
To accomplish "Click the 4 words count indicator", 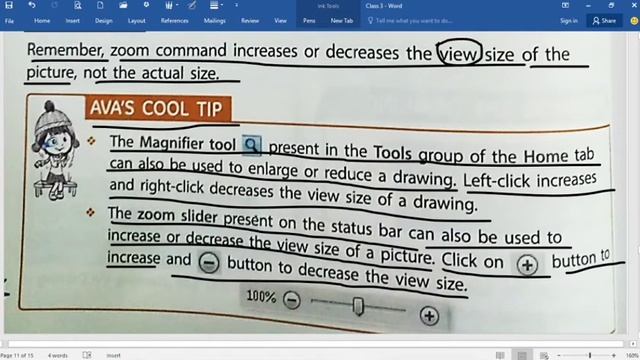I will click(x=58, y=356).
